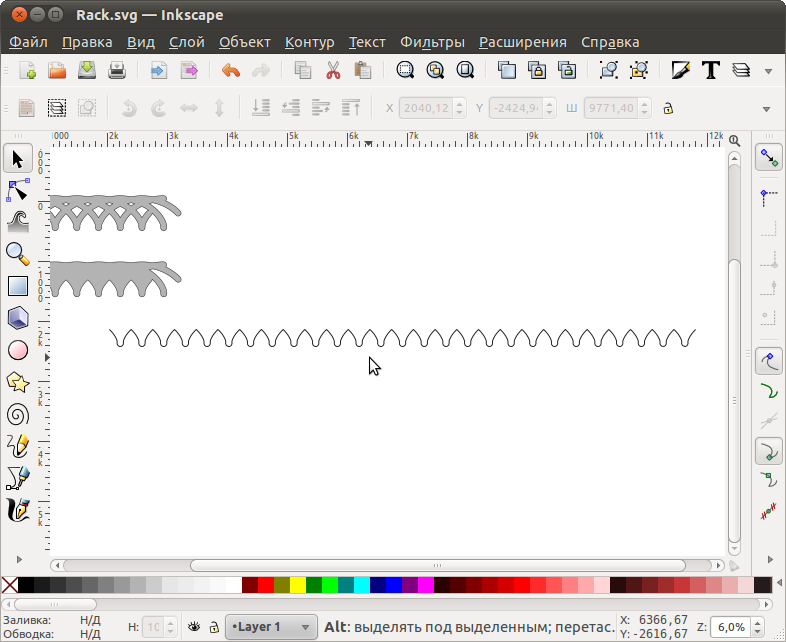The image size is (786, 642).
Task: Toggle Layer 1 visibility eye
Action: (x=194, y=626)
